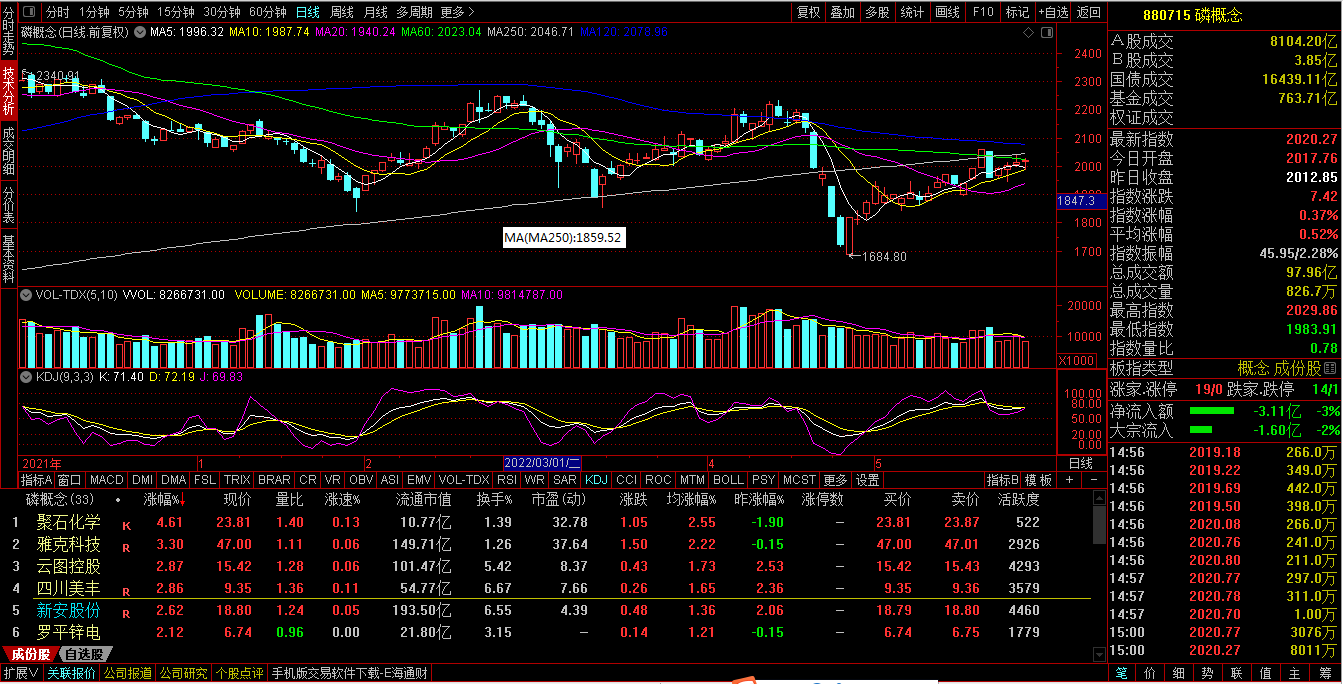The image size is (1343, 684).
Task: Click the K marker beside 聚石化学
Action: pyautogui.click(x=126, y=524)
